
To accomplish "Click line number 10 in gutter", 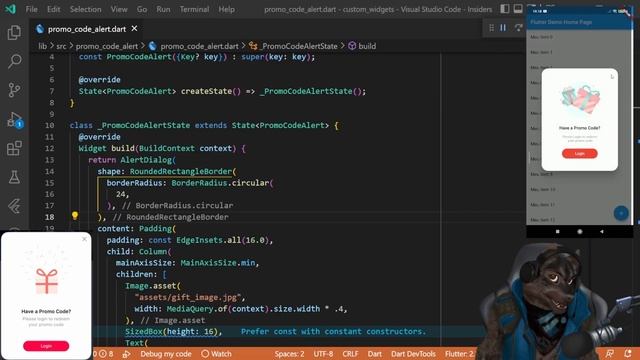I will coord(49,125).
